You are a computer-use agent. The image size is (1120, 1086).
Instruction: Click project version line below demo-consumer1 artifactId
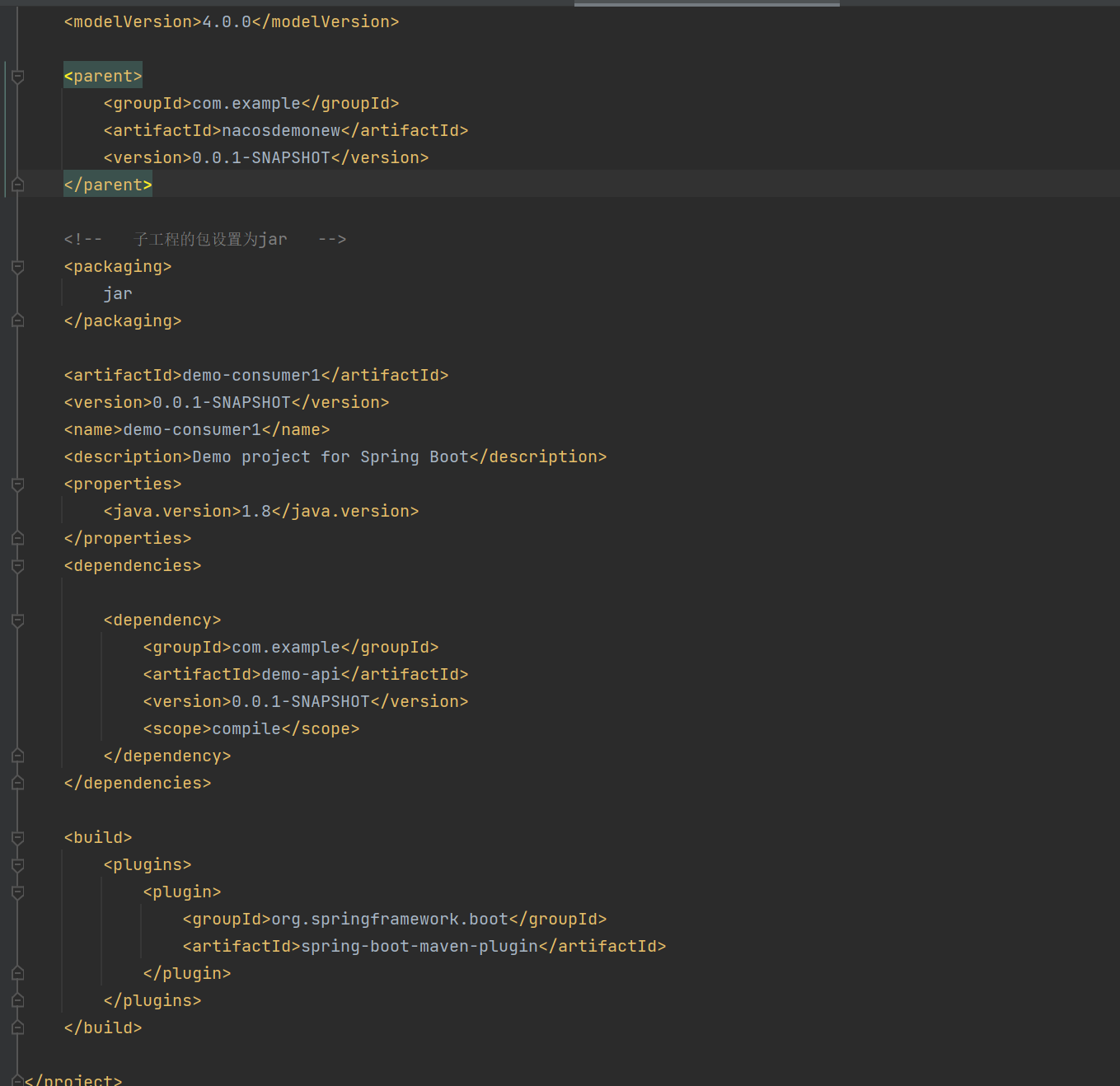tap(227, 403)
